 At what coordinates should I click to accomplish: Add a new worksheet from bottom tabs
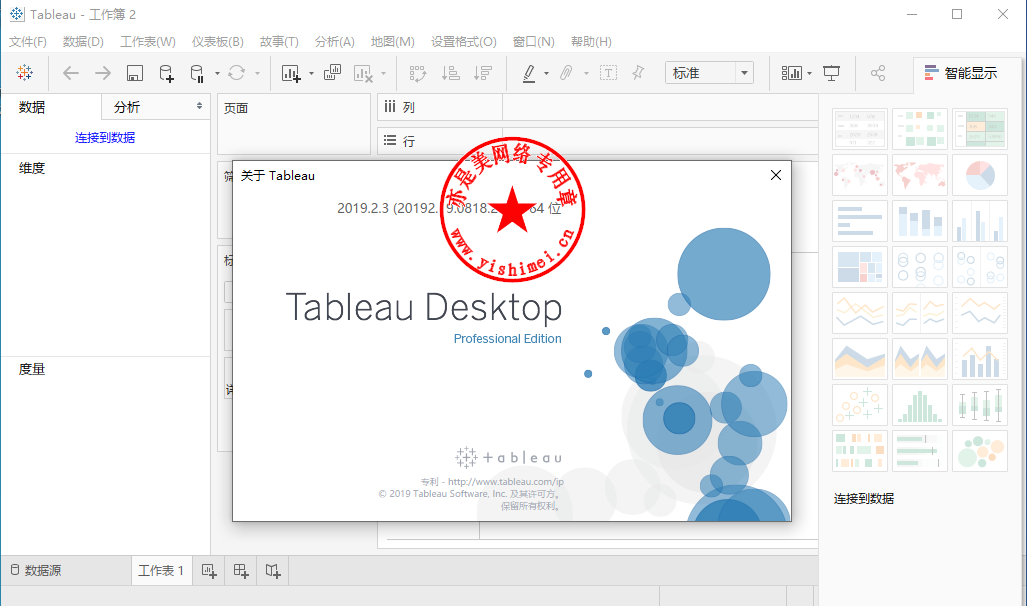[208, 571]
